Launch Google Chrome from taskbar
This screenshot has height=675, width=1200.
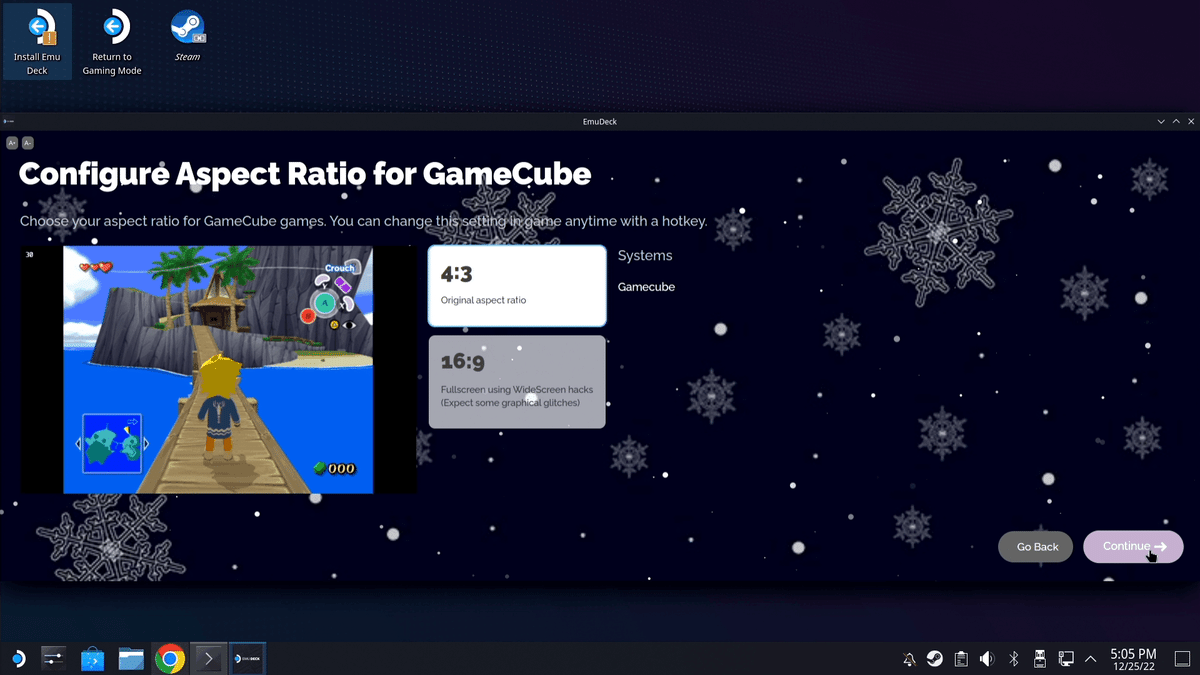point(170,659)
